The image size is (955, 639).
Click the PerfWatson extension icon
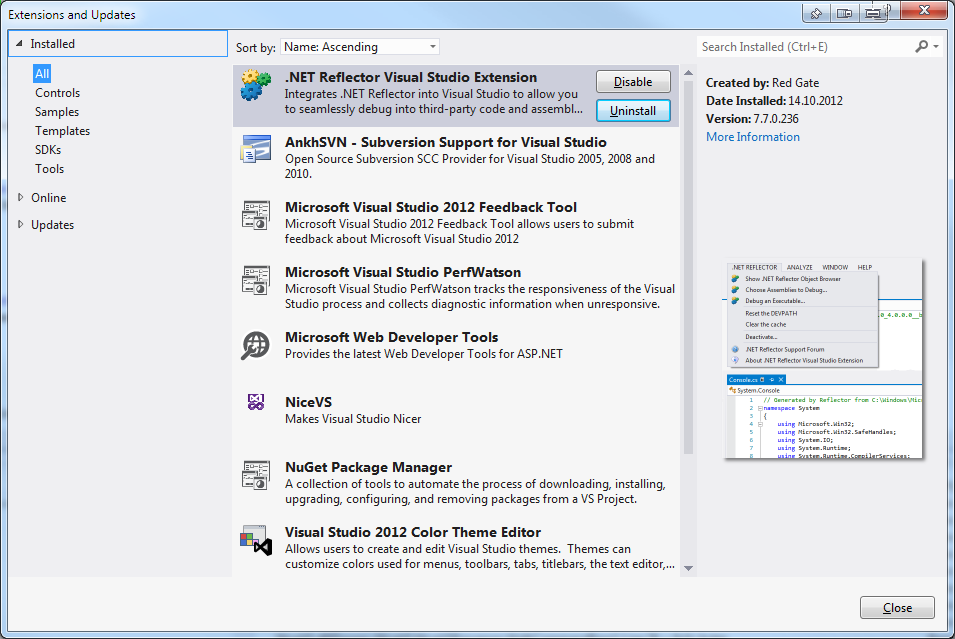[256, 281]
